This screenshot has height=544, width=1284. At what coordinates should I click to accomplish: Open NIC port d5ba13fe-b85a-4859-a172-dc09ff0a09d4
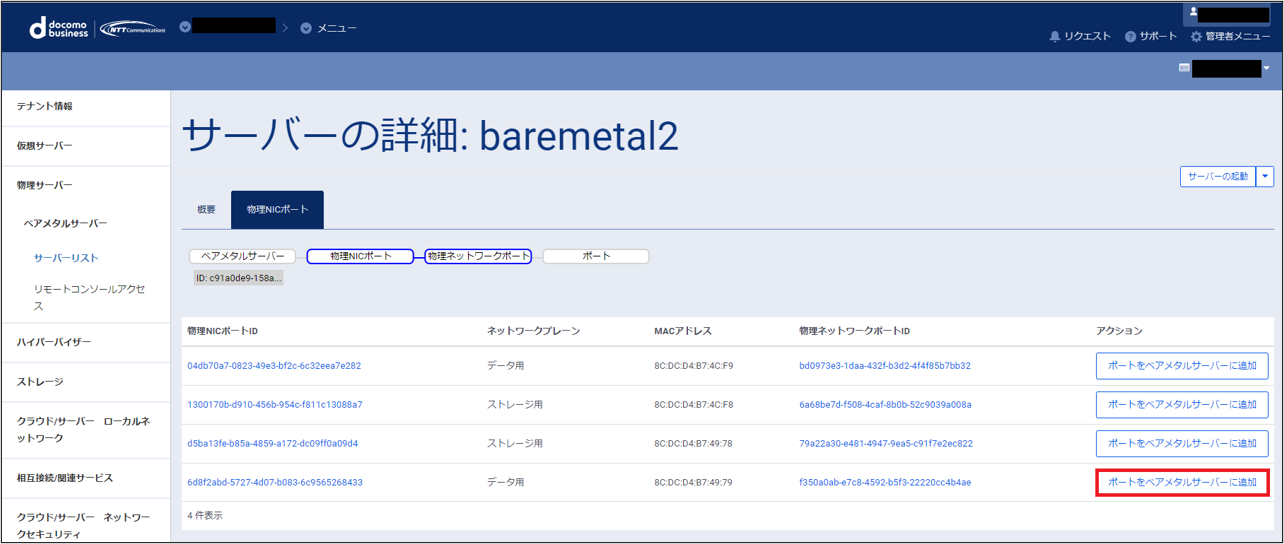point(272,444)
